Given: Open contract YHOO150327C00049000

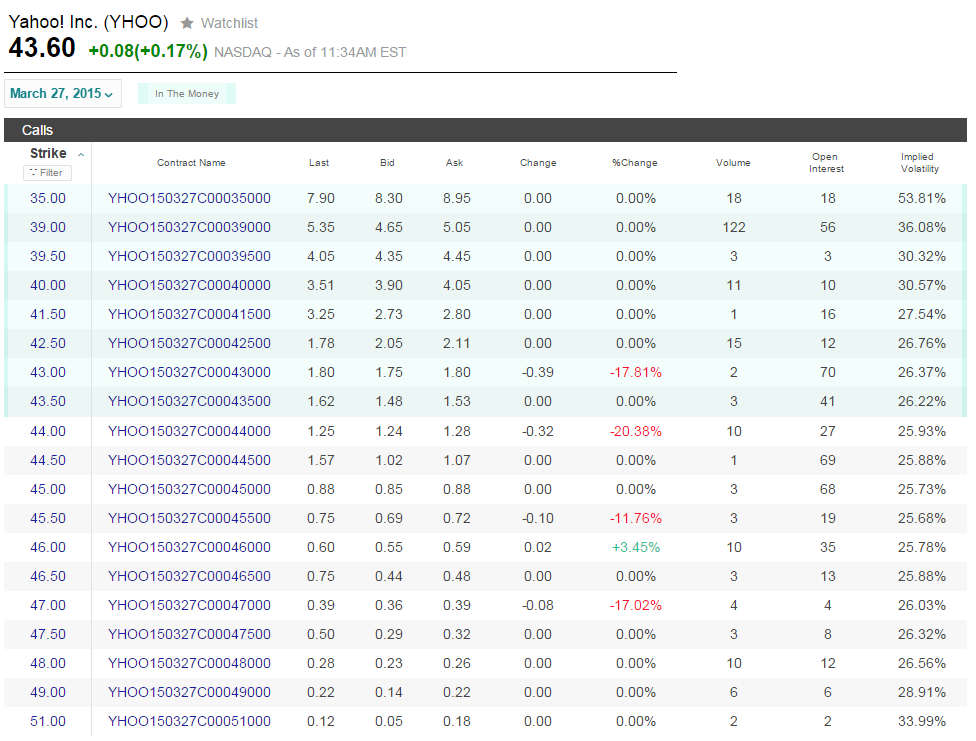Looking at the screenshot, I should pyautogui.click(x=189, y=692).
